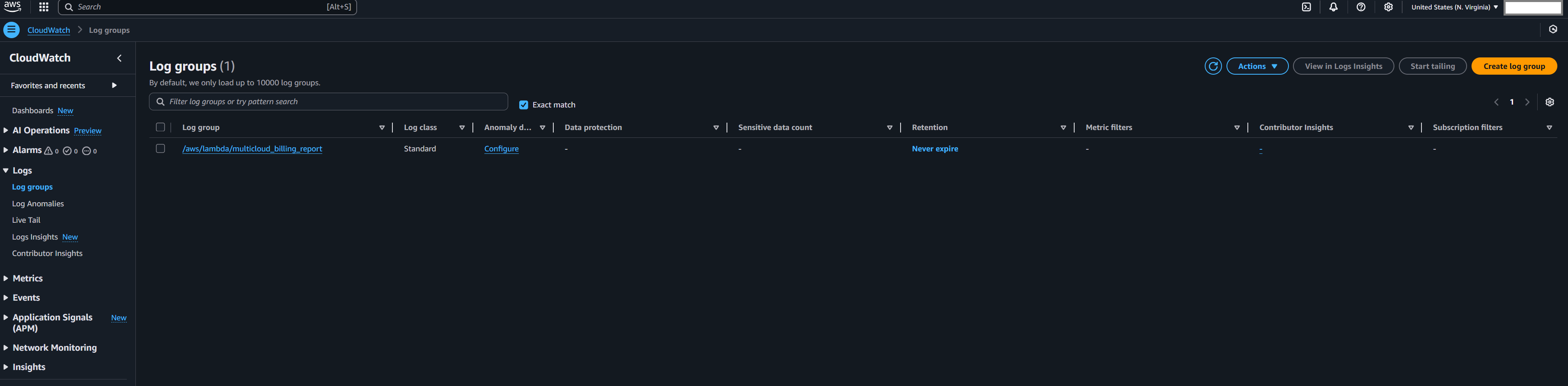Click Configure anomaly detection link
Screen dimensions: 1568x386
pos(502,149)
